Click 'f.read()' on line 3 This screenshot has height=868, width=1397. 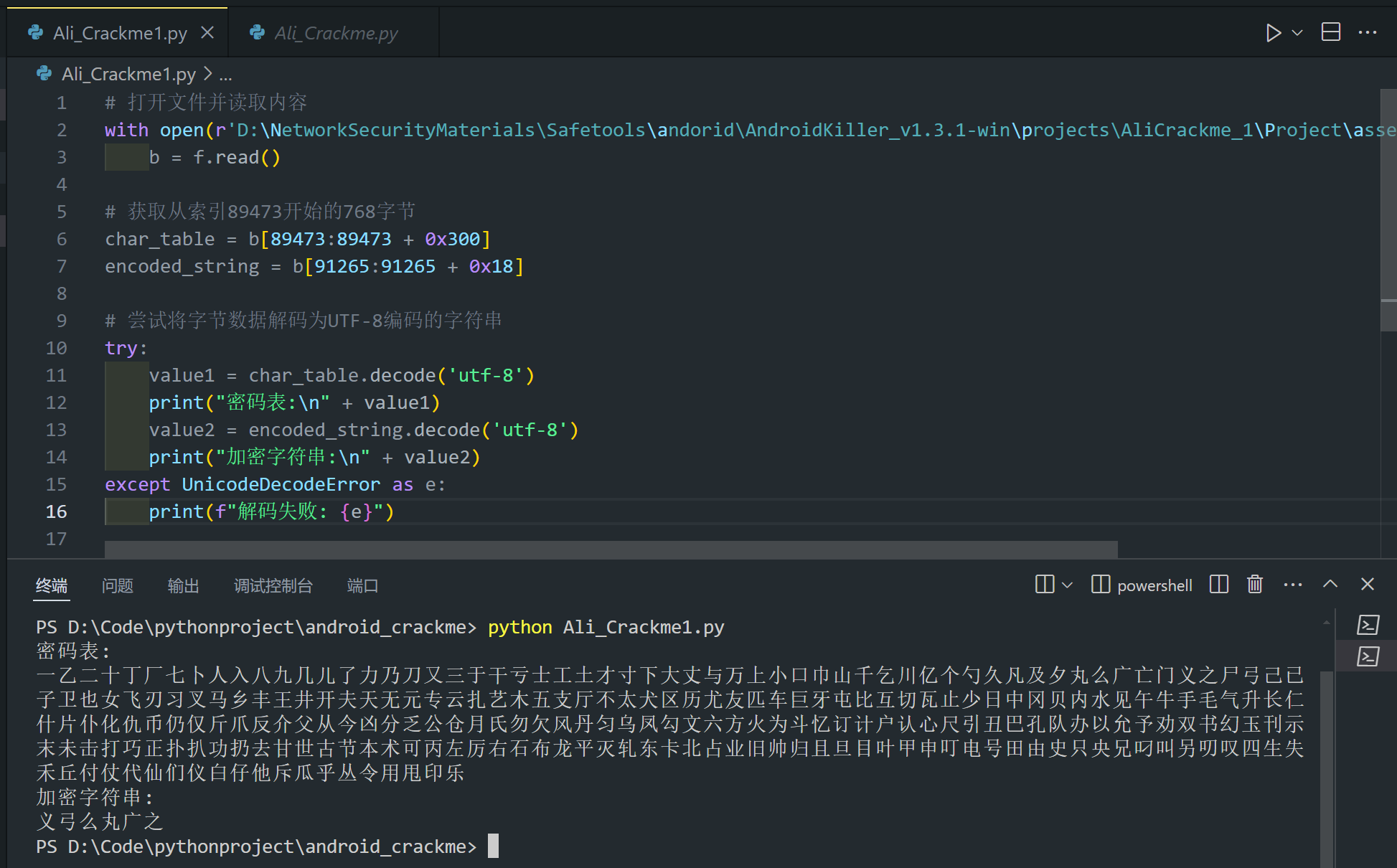coord(237,157)
